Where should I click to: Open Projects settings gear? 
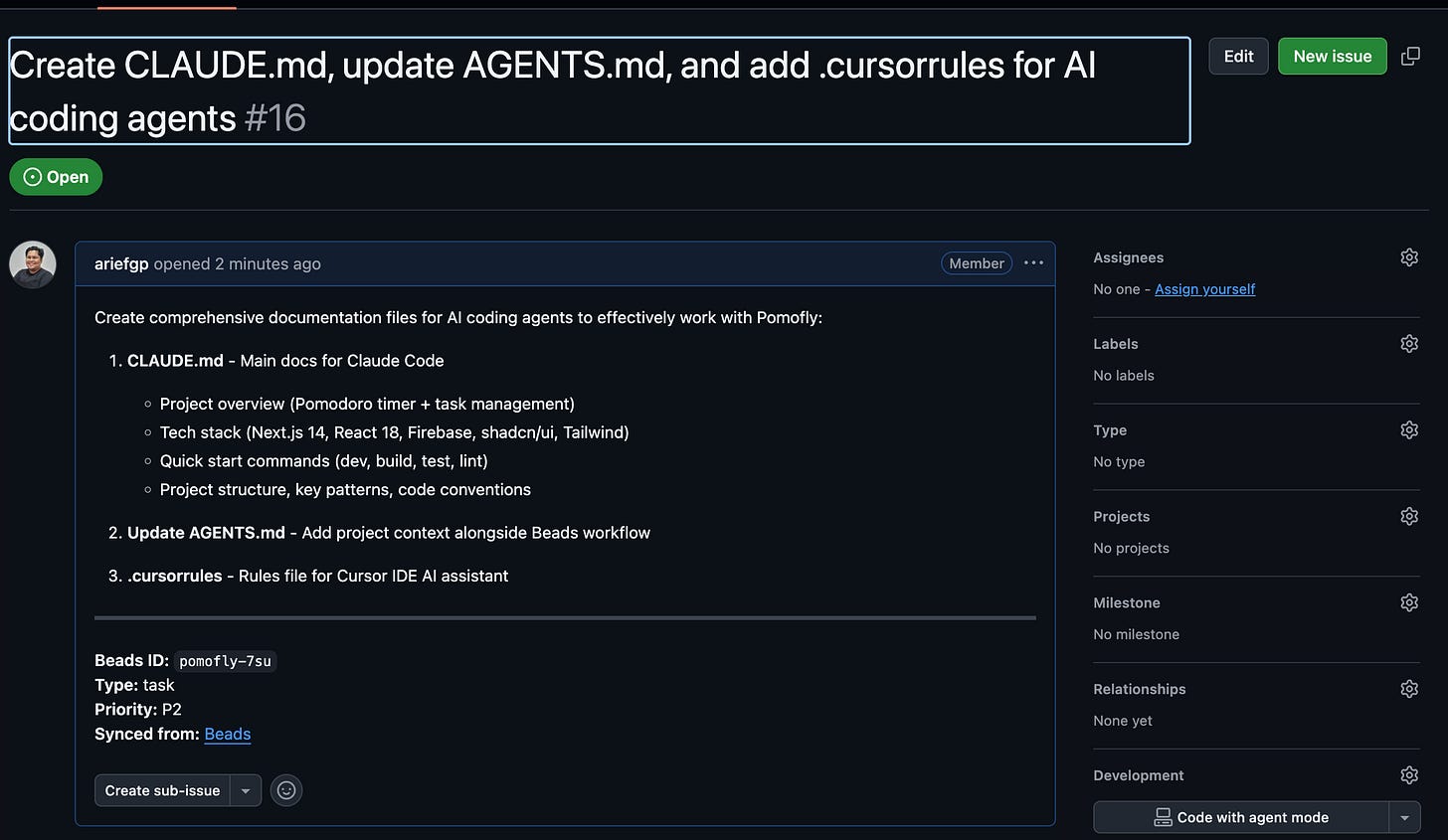click(1409, 517)
